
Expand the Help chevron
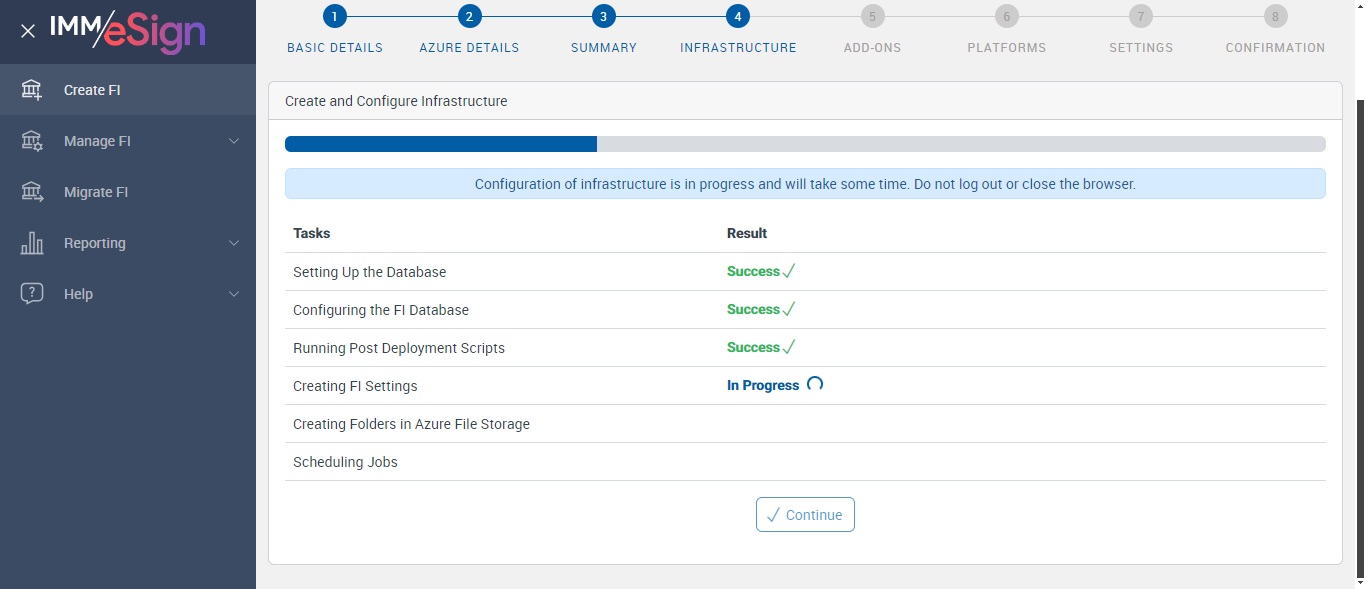point(234,294)
